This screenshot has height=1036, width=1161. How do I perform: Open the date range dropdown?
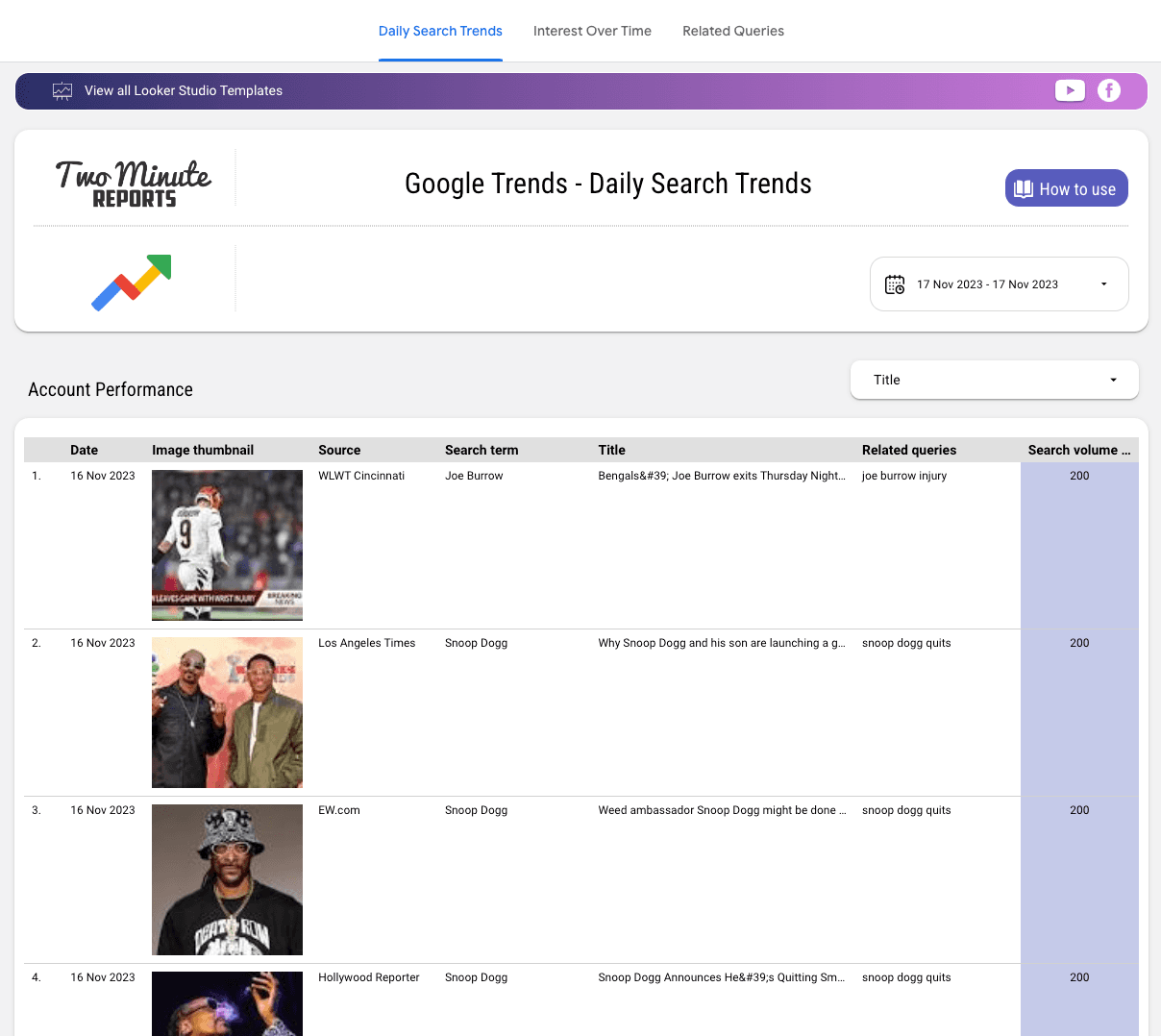(999, 284)
